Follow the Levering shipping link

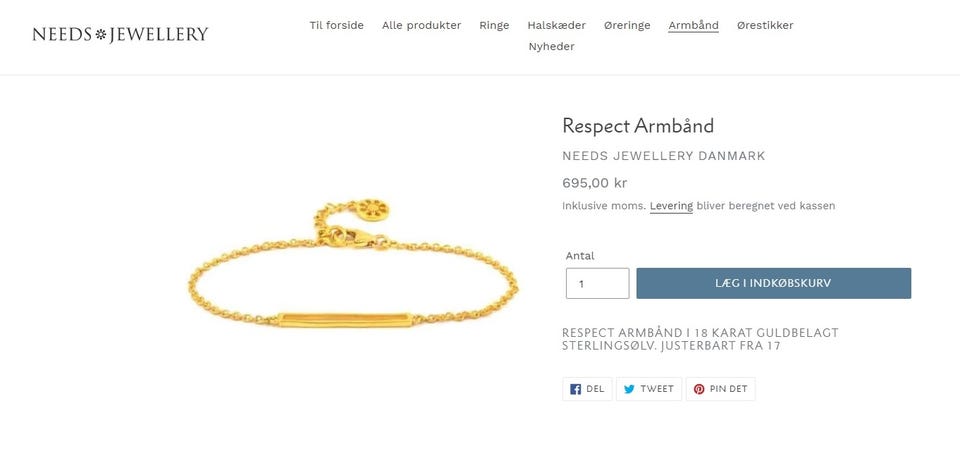[x=671, y=206]
